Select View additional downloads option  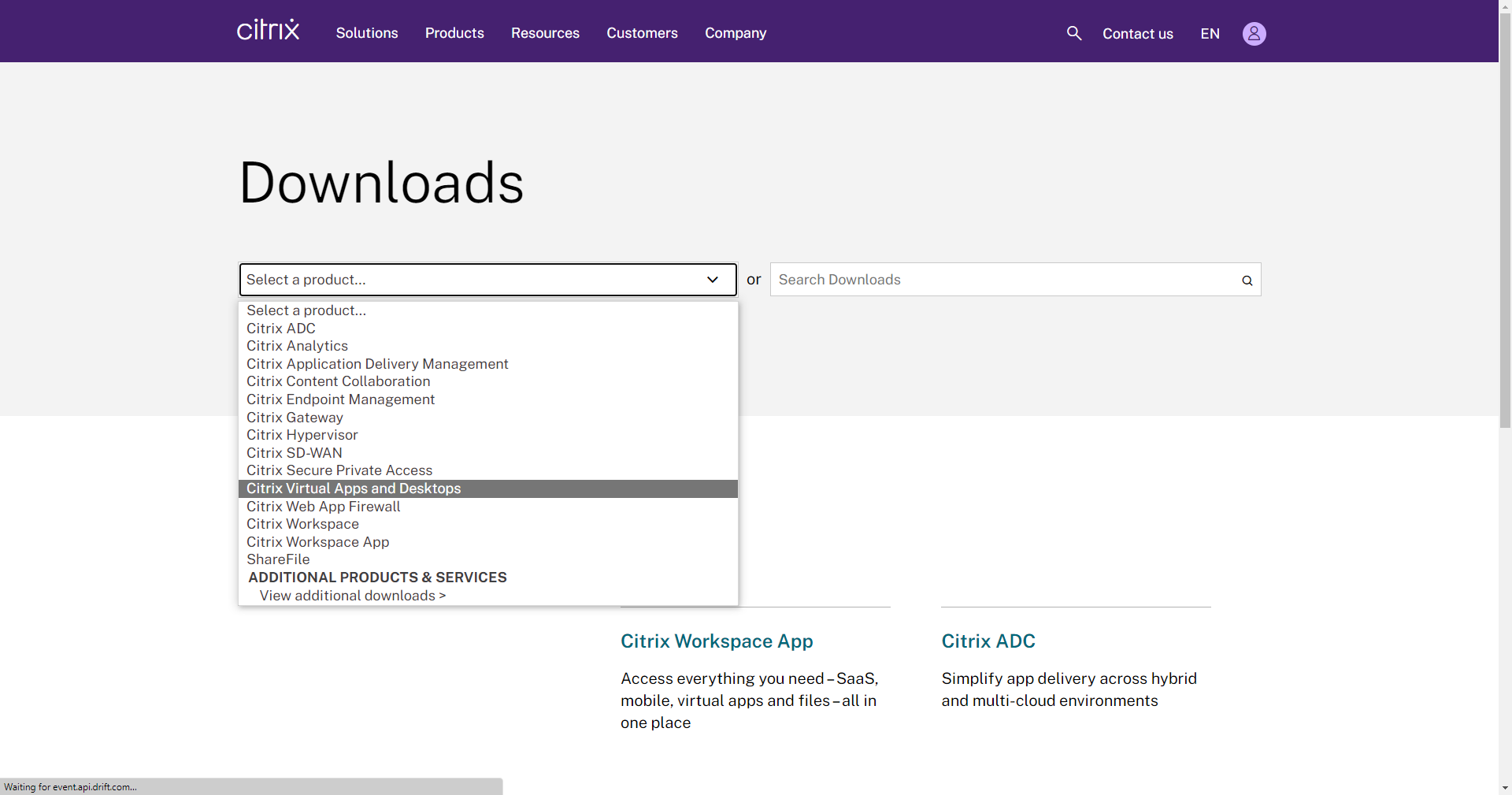pos(352,596)
